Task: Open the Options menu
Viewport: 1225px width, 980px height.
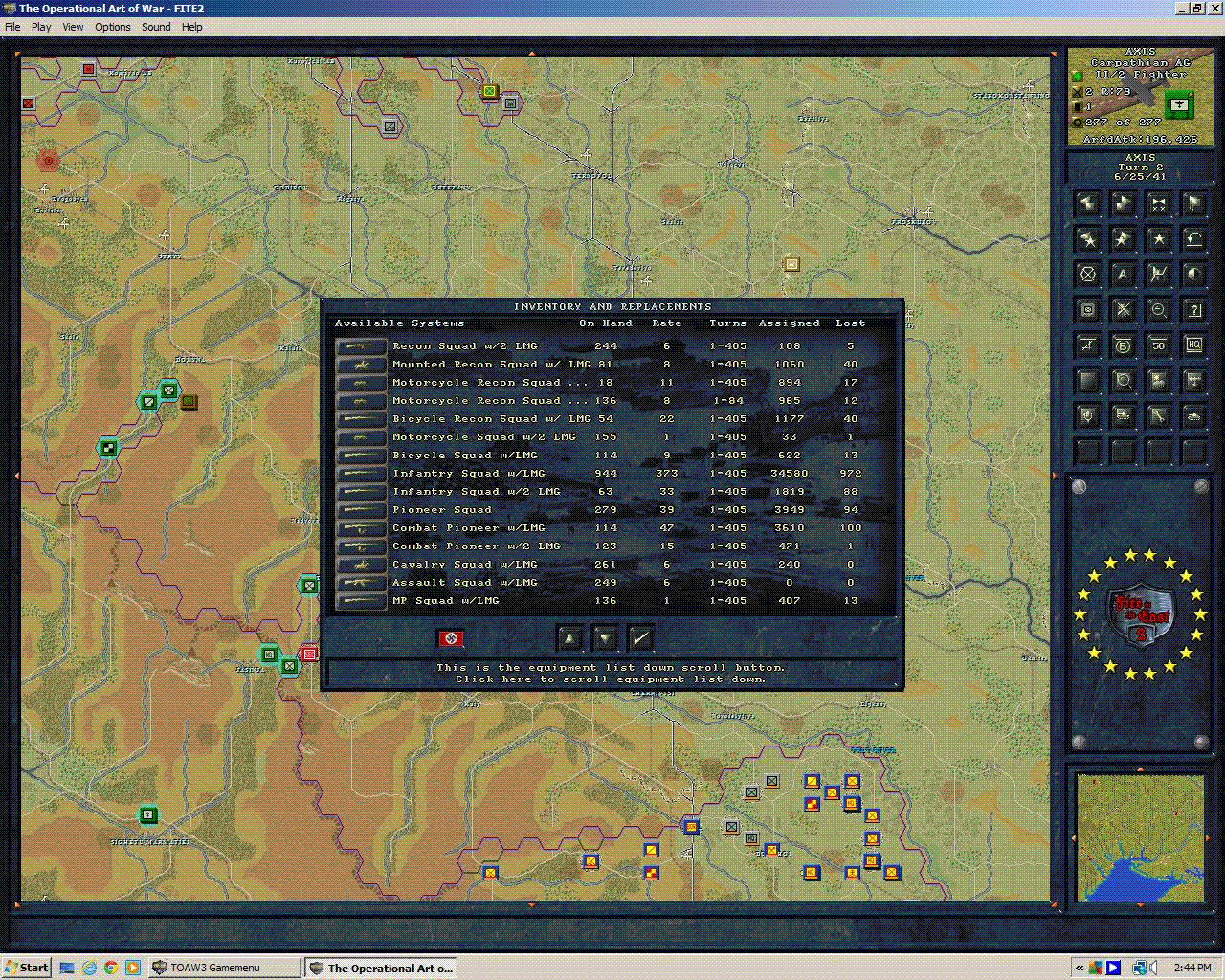Action: [112, 27]
